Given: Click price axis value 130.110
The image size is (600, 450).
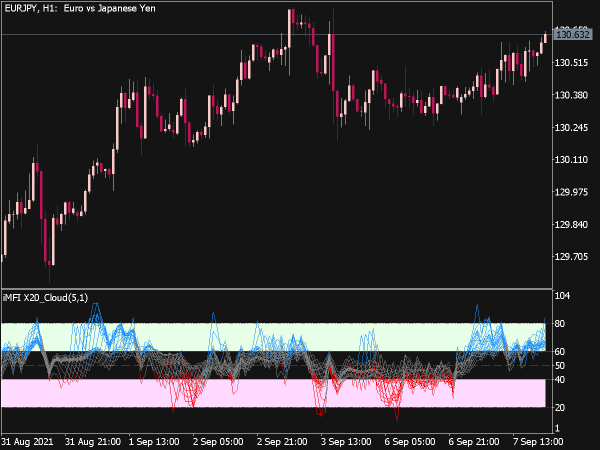Looking at the screenshot, I should click(571, 160).
